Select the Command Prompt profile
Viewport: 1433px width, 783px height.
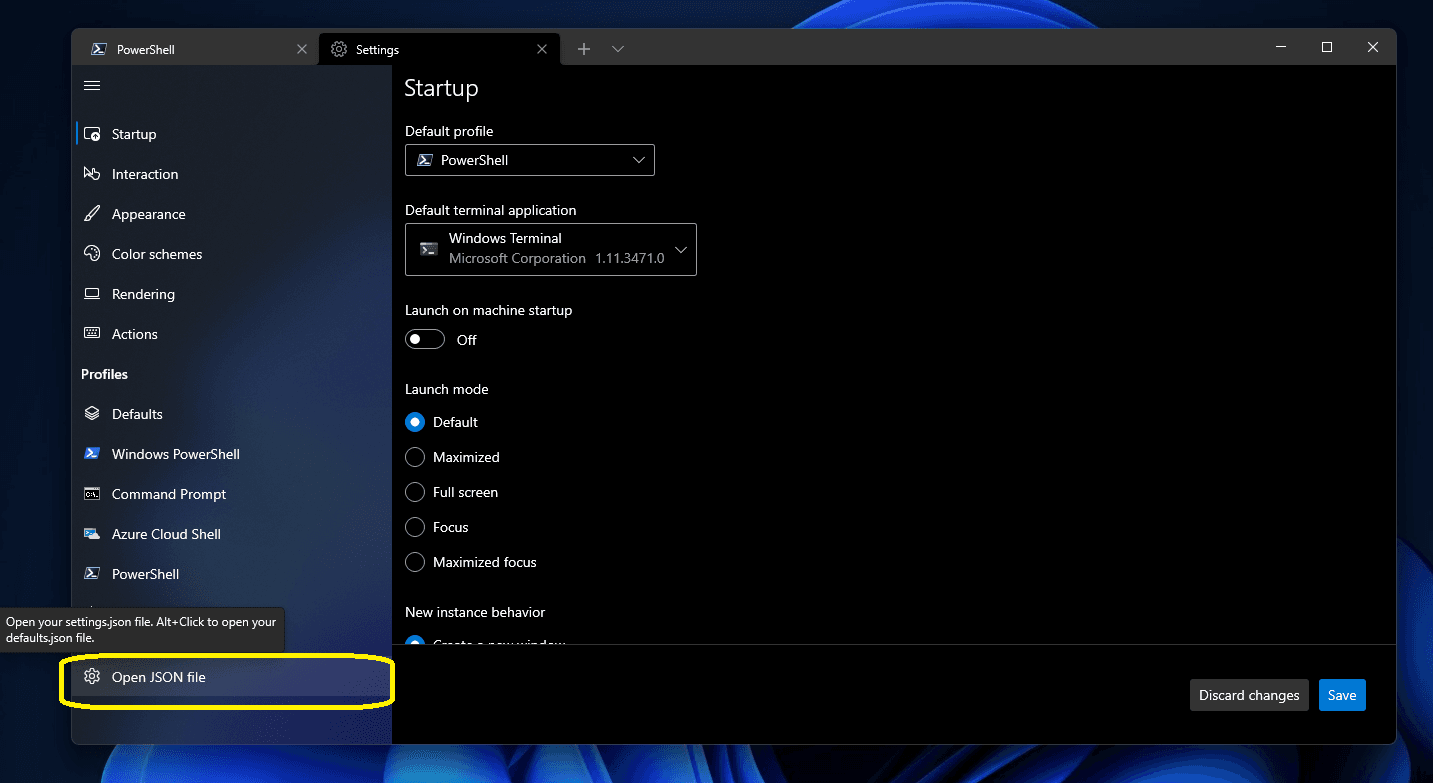pos(233,494)
